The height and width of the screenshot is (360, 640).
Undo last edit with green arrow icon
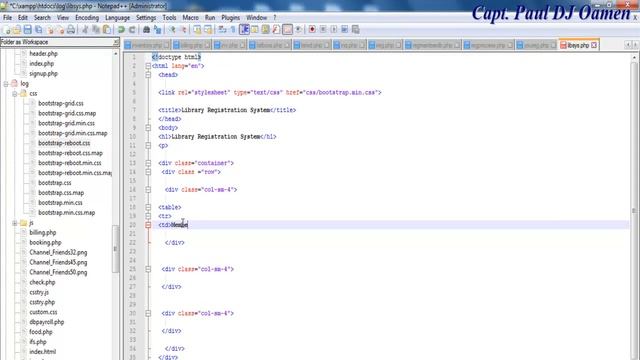(121, 29)
